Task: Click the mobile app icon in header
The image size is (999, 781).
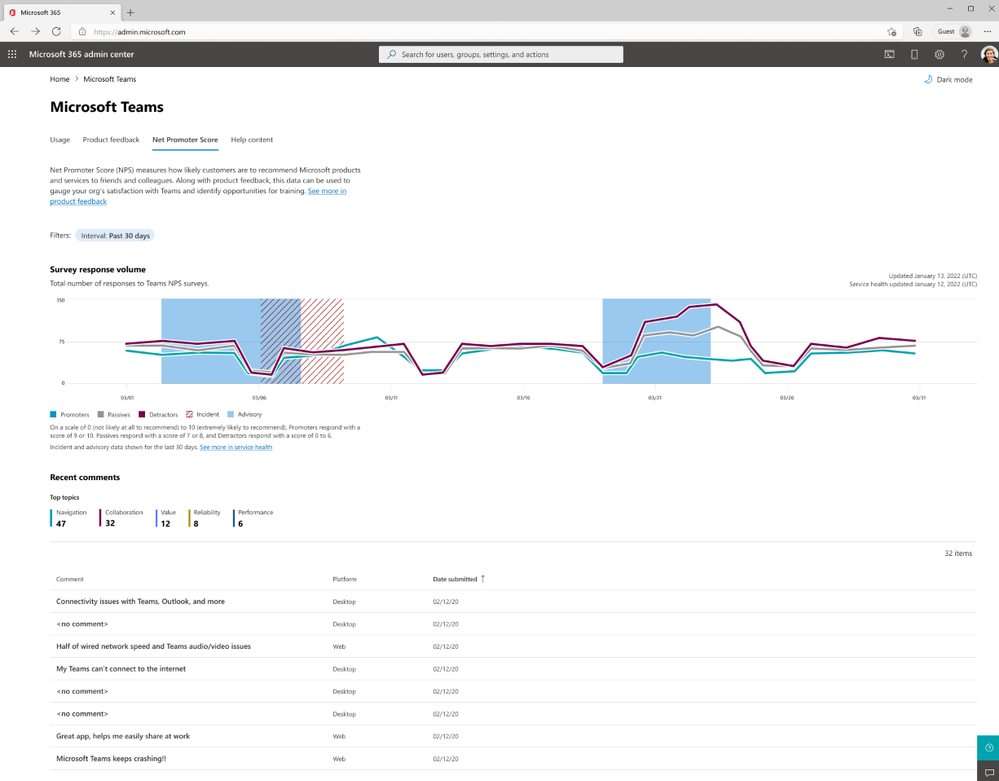Action: click(914, 54)
